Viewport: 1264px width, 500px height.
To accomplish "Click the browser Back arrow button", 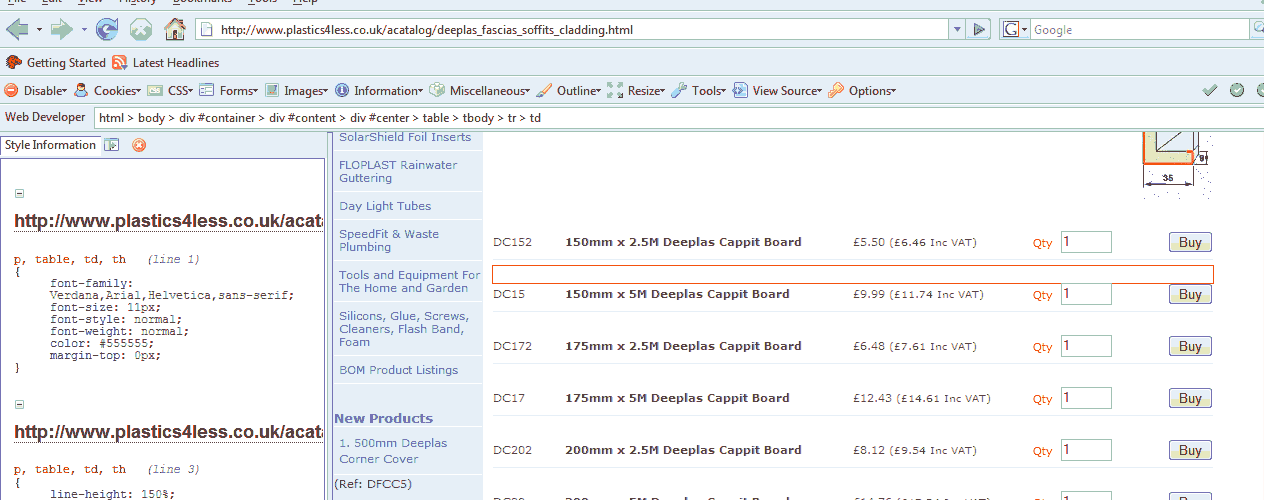I will pyautogui.click(x=17, y=29).
